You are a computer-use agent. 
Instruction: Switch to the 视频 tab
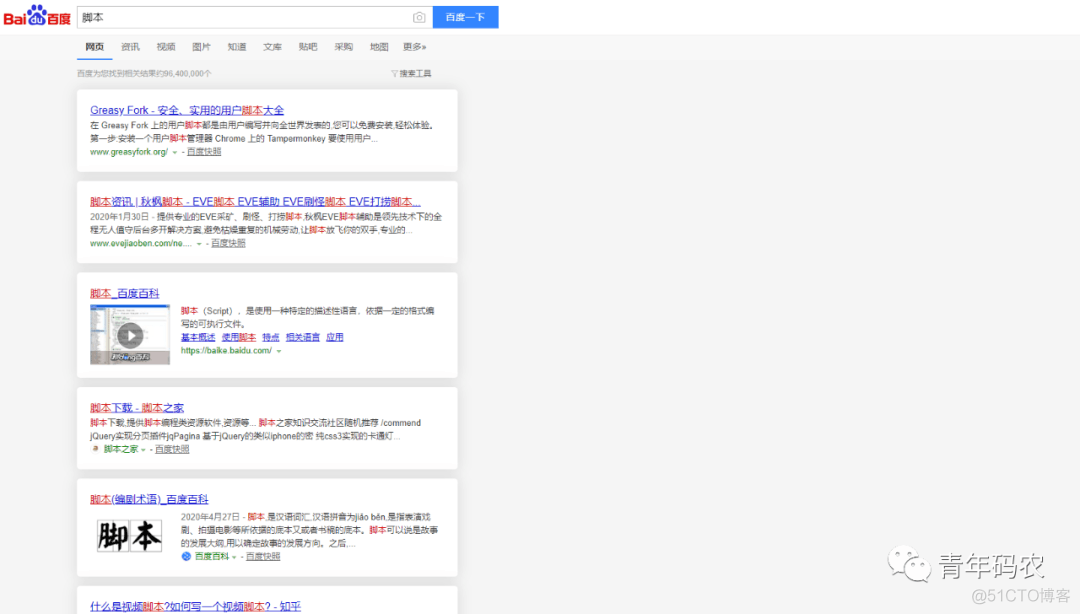[166, 47]
